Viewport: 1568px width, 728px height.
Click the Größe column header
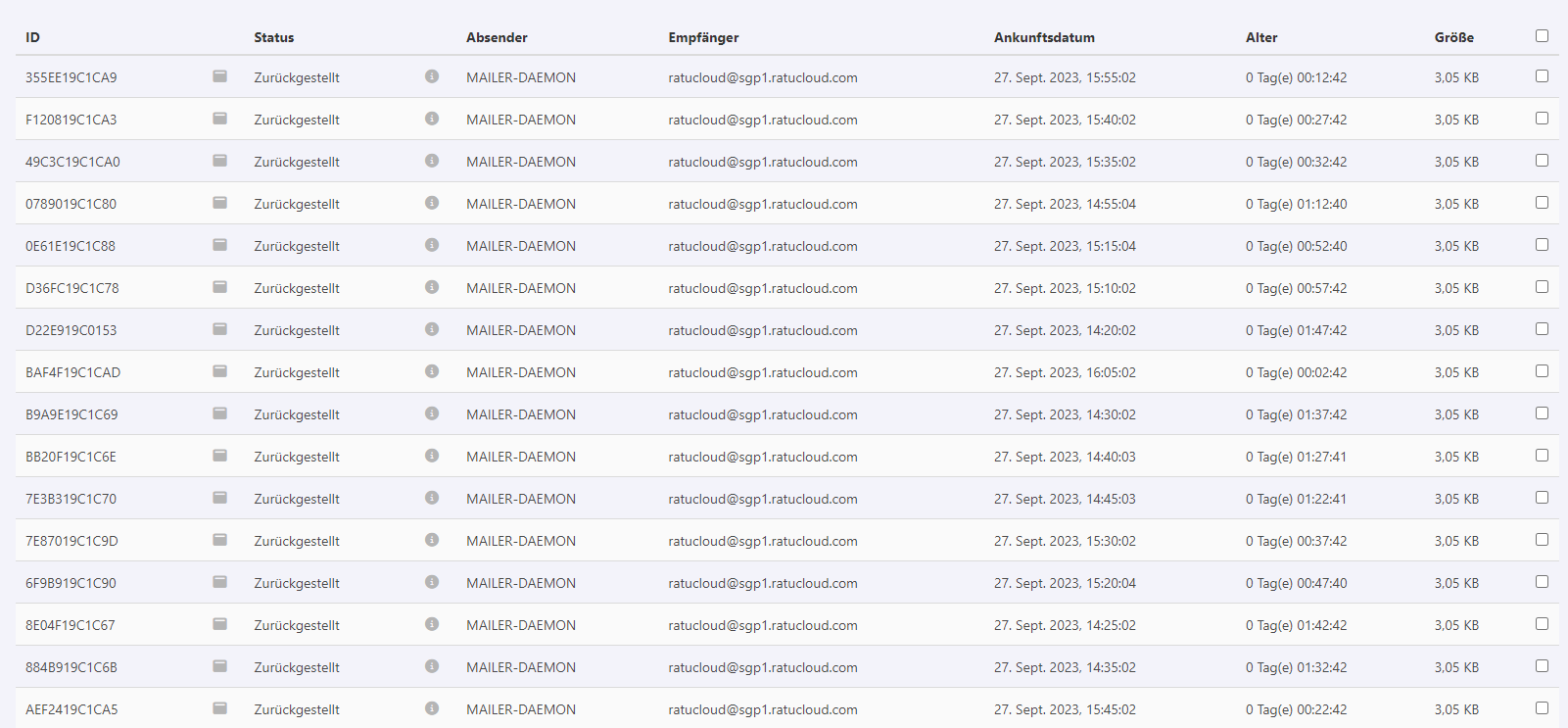pos(1453,37)
